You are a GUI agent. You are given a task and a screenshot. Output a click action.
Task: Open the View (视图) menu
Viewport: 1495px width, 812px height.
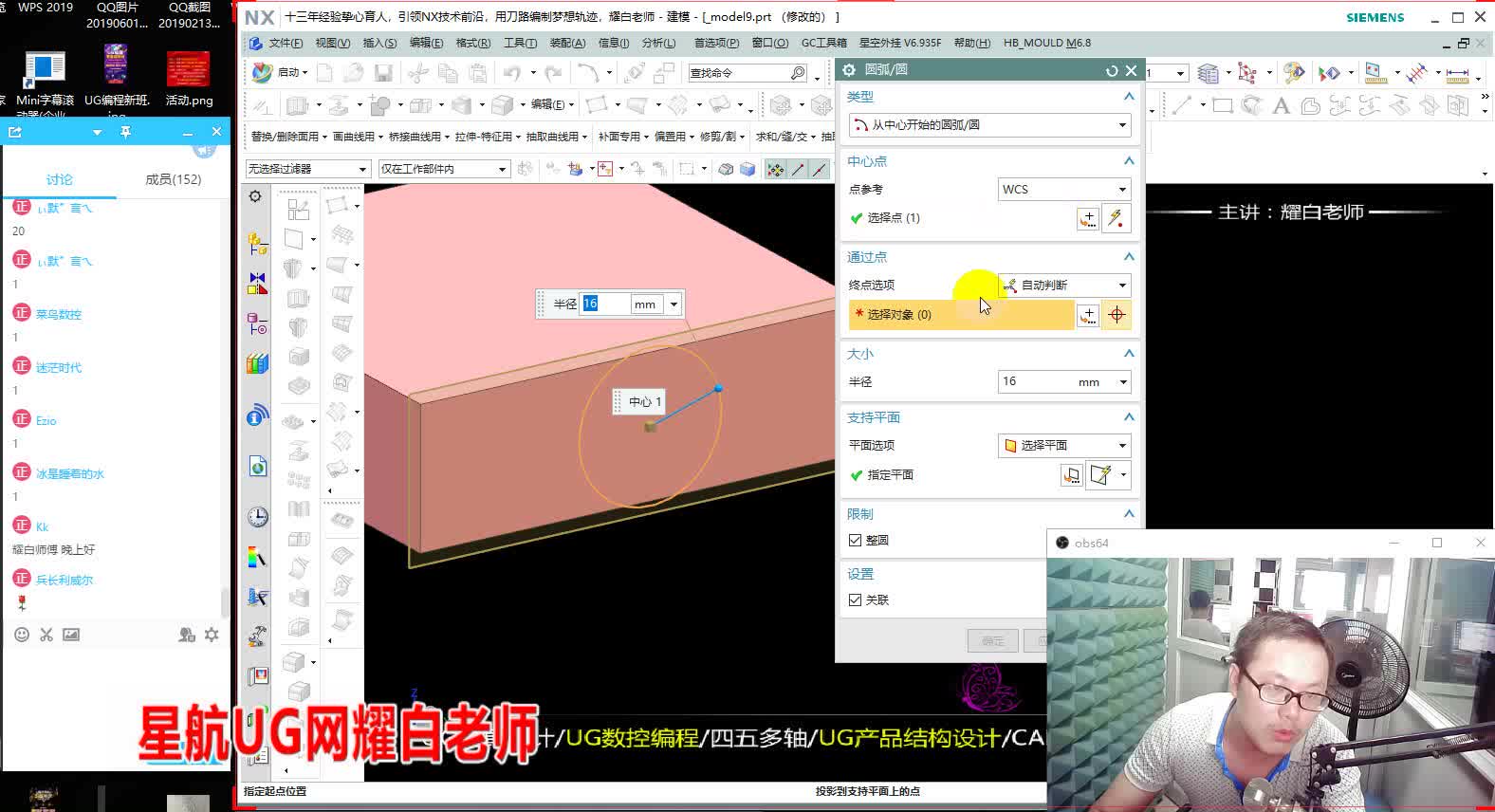[x=333, y=43]
